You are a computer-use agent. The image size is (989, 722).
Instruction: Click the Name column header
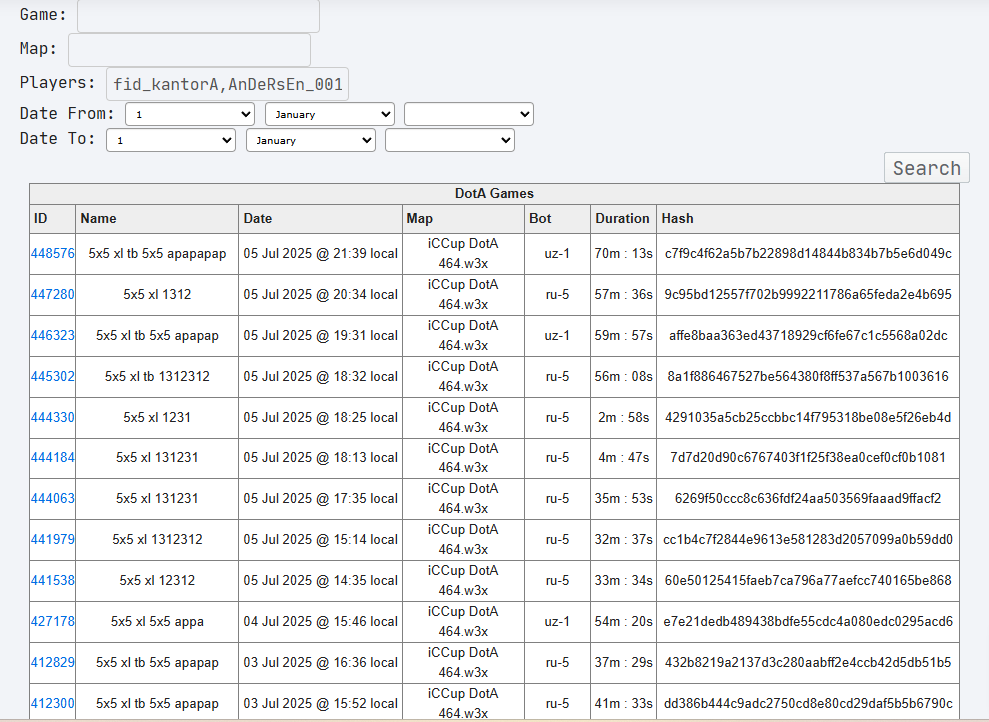(157, 219)
